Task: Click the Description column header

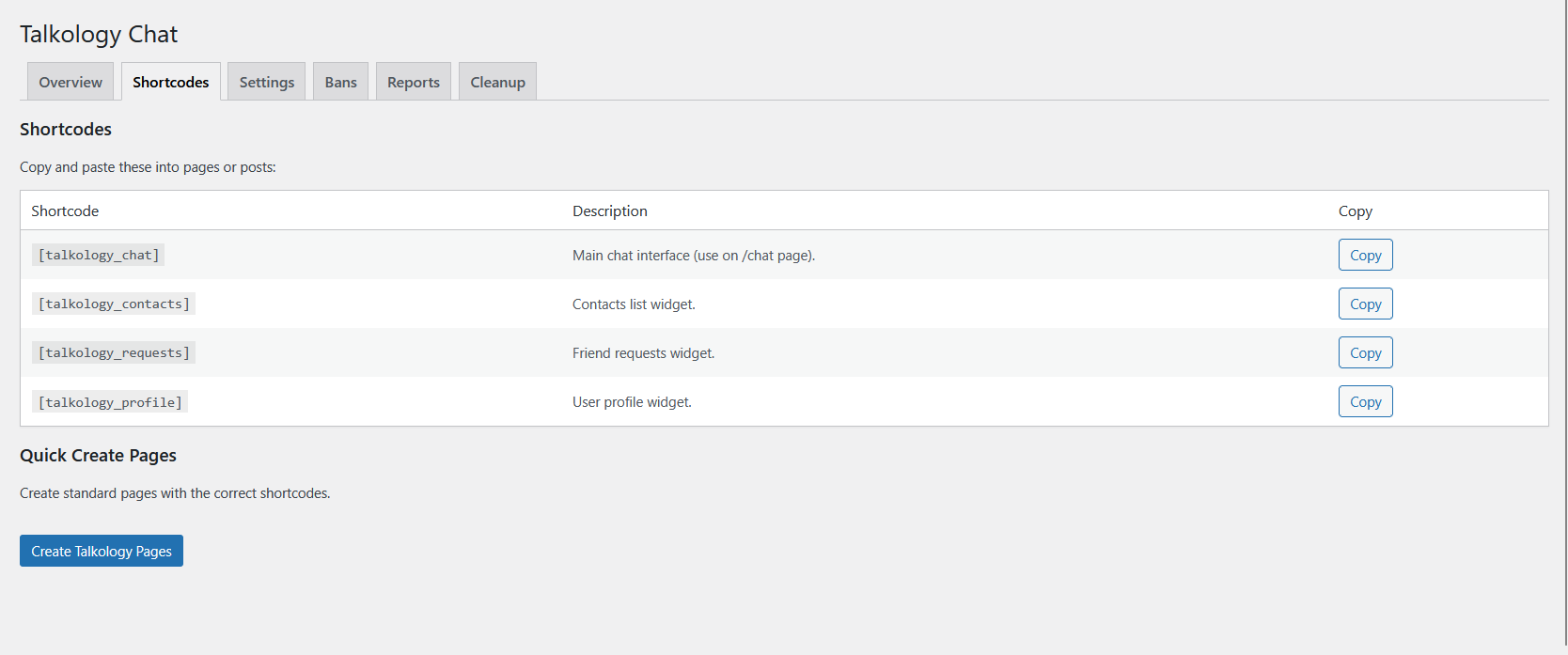Action: pyautogui.click(x=609, y=211)
